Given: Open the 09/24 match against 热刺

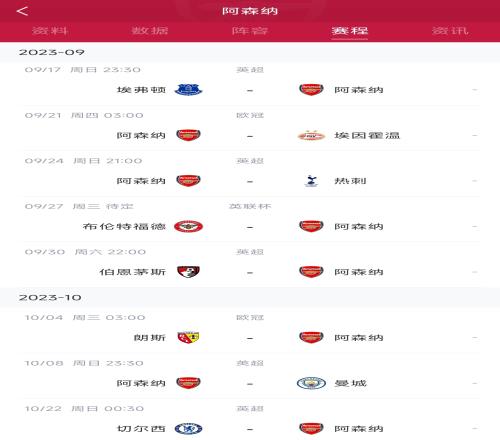Looking at the screenshot, I should click(252, 174).
